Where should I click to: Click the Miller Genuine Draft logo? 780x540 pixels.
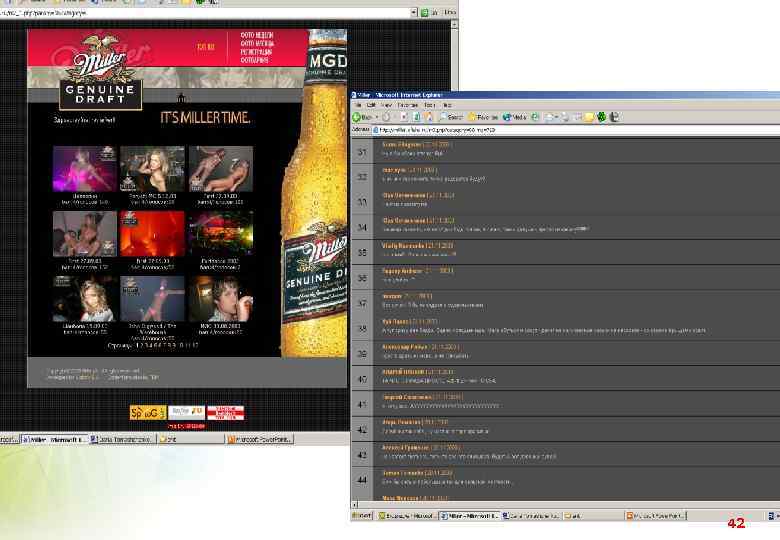(100, 72)
